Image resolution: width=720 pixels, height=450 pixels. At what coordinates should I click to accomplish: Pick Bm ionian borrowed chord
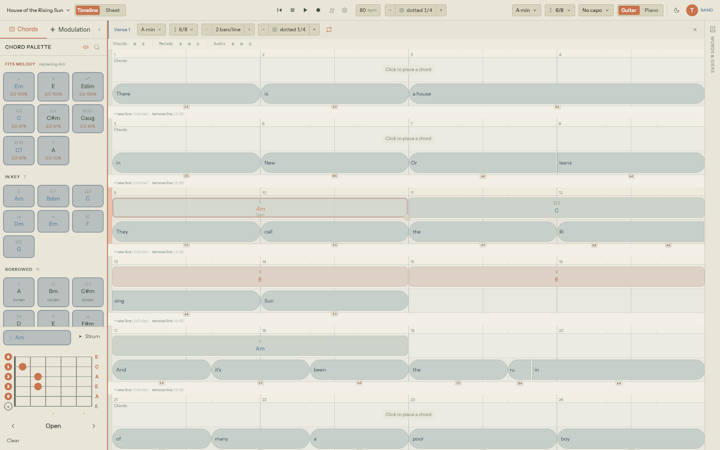pyautogui.click(x=53, y=292)
